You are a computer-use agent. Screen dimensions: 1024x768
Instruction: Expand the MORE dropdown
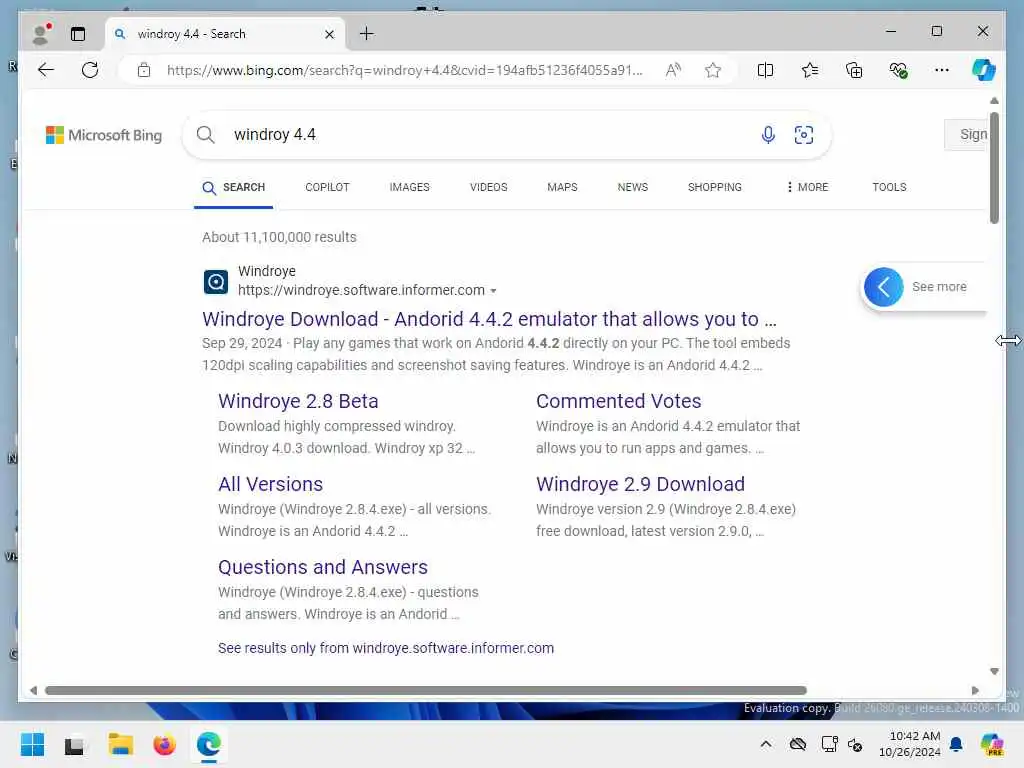[x=807, y=187]
